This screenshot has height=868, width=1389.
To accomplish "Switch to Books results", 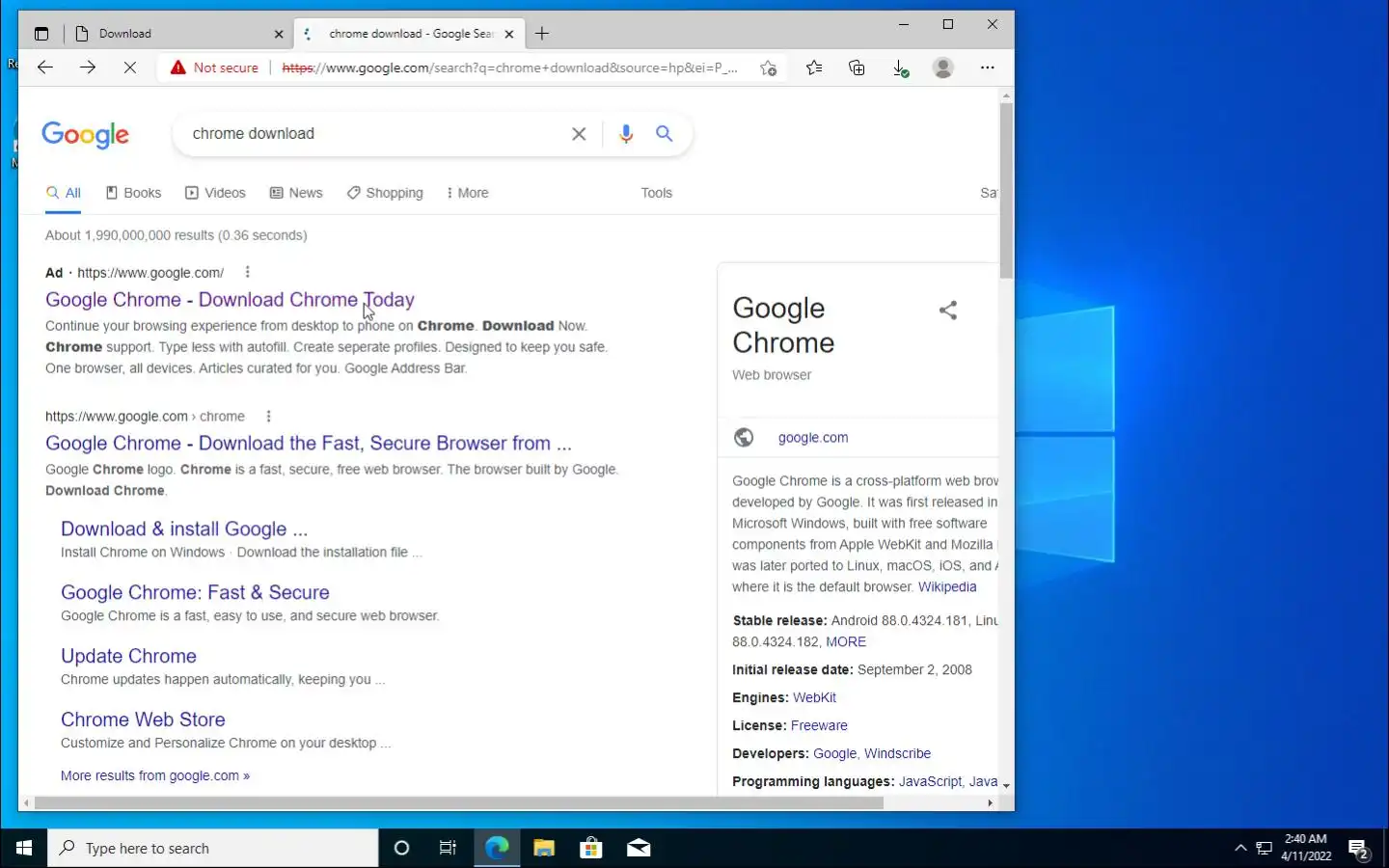I will click(x=133, y=193).
